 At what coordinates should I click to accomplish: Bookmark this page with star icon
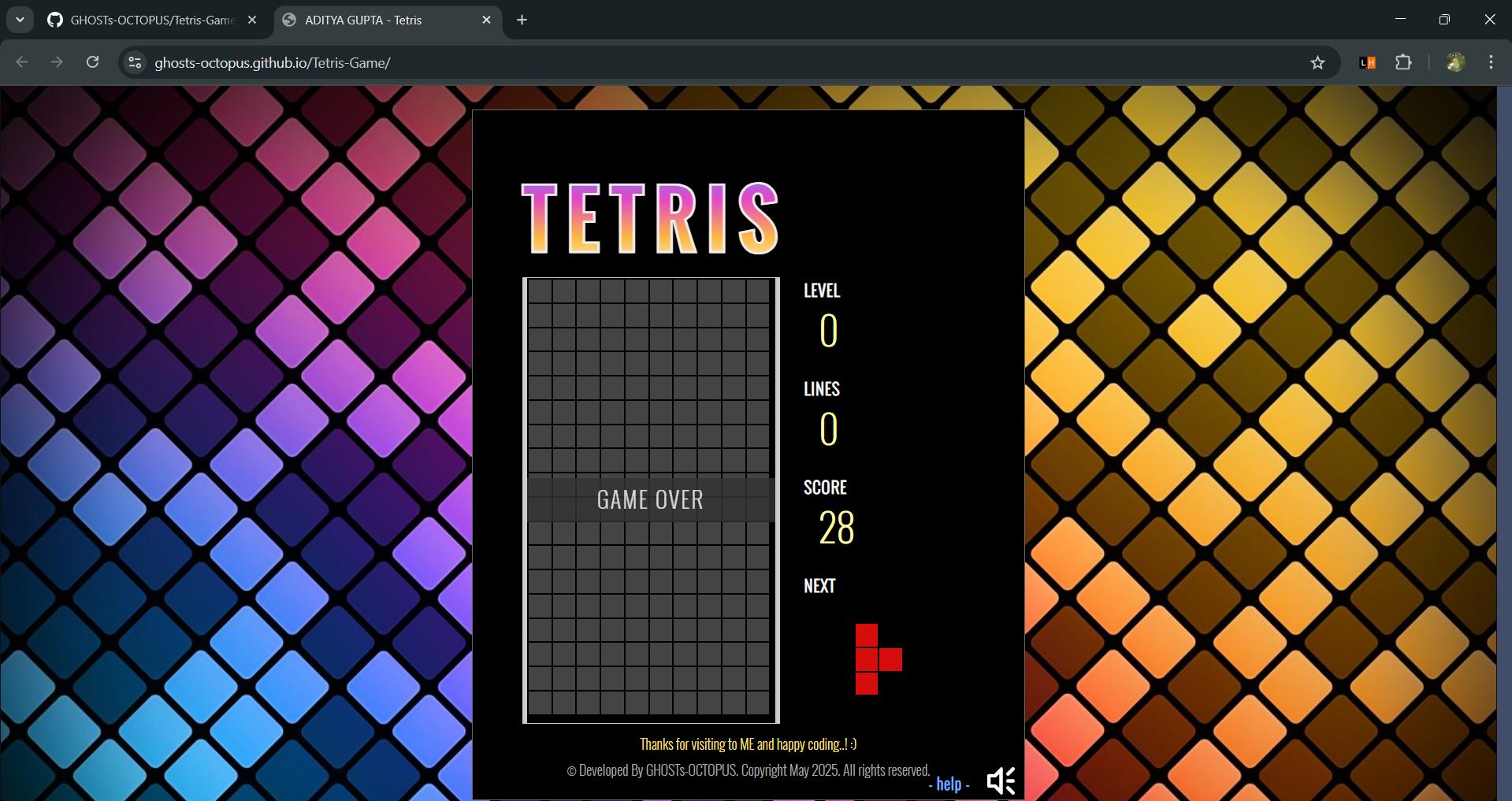pos(1317,62)
